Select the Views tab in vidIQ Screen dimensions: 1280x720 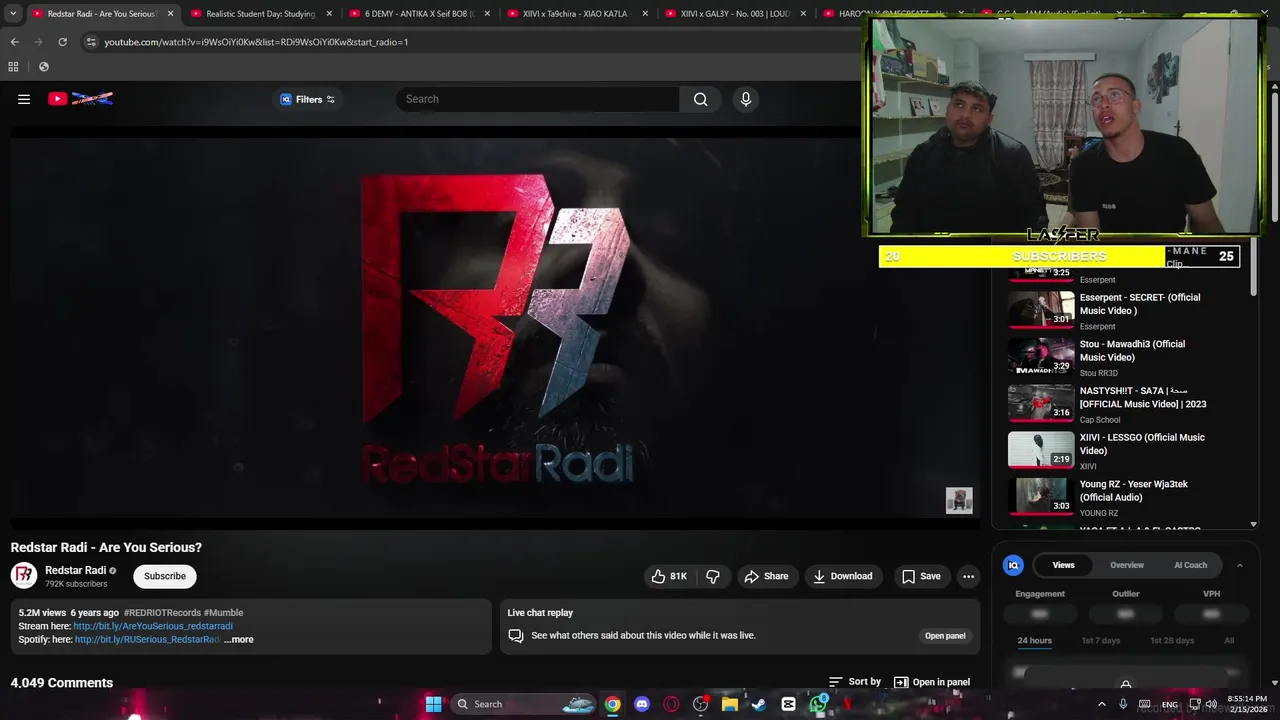tap(1063, 565)
